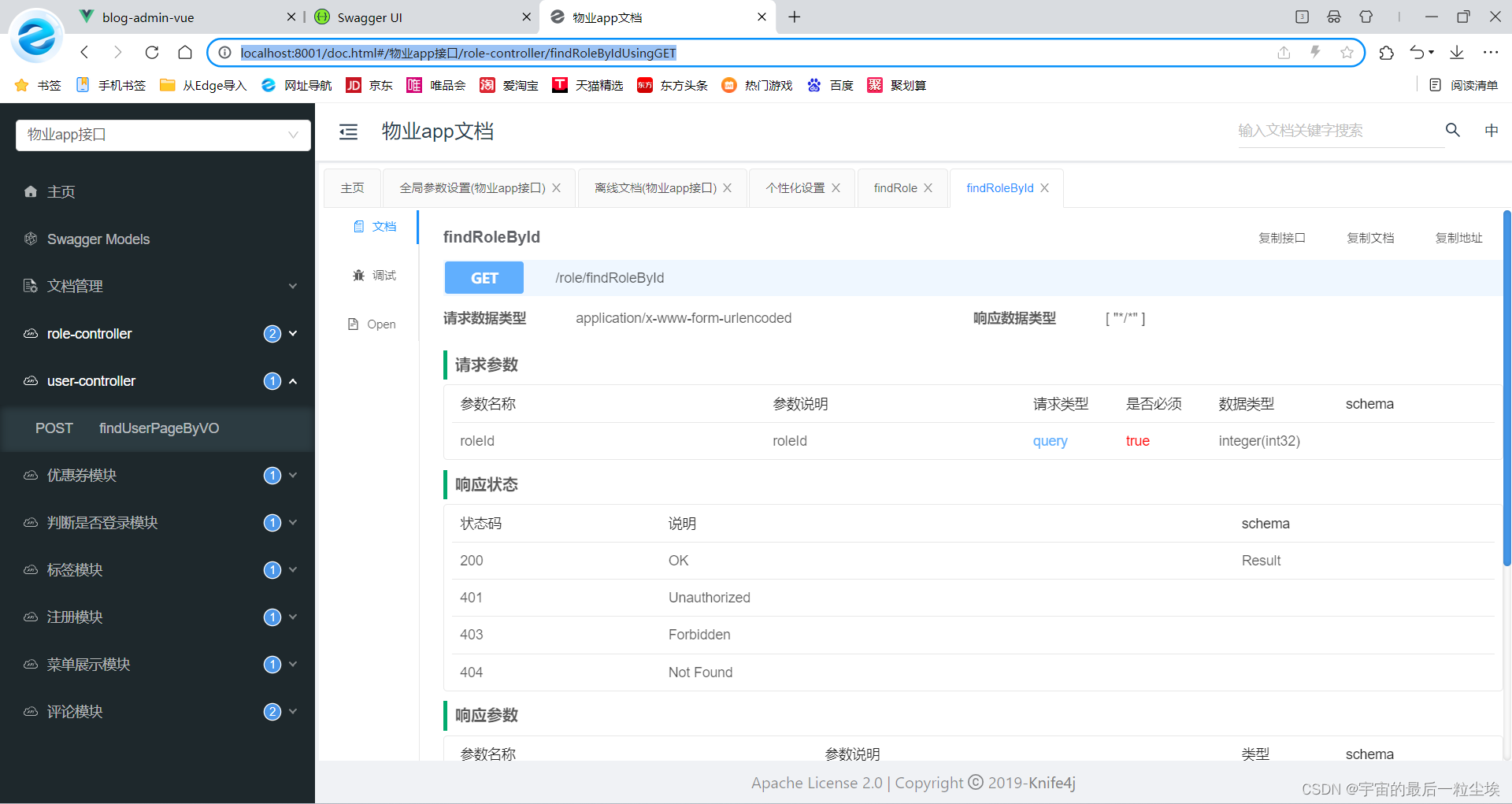Open browser extensions puzzle icon
This screenshot has width=1512, height=804.
(x=1387, y=53)
